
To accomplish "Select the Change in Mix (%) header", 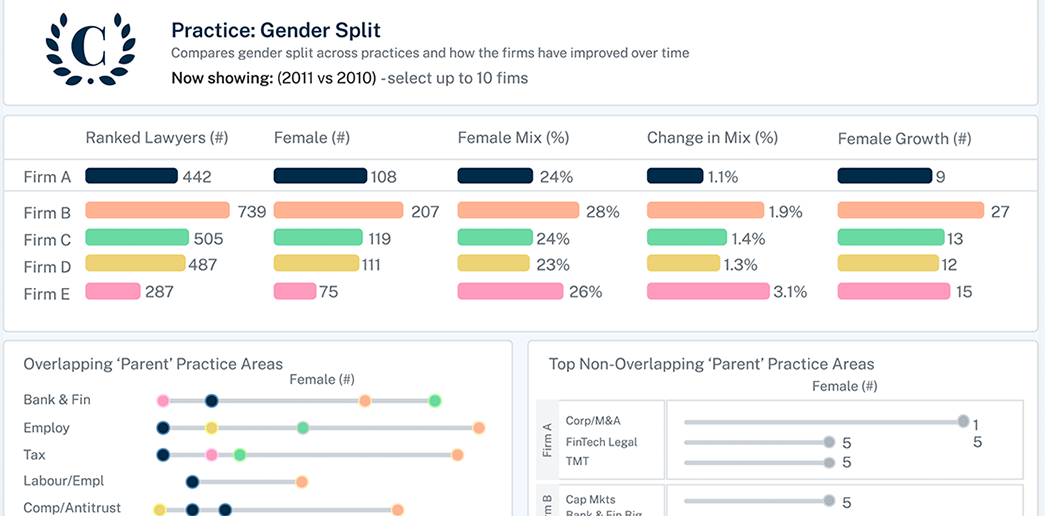I will coord(712,138).
